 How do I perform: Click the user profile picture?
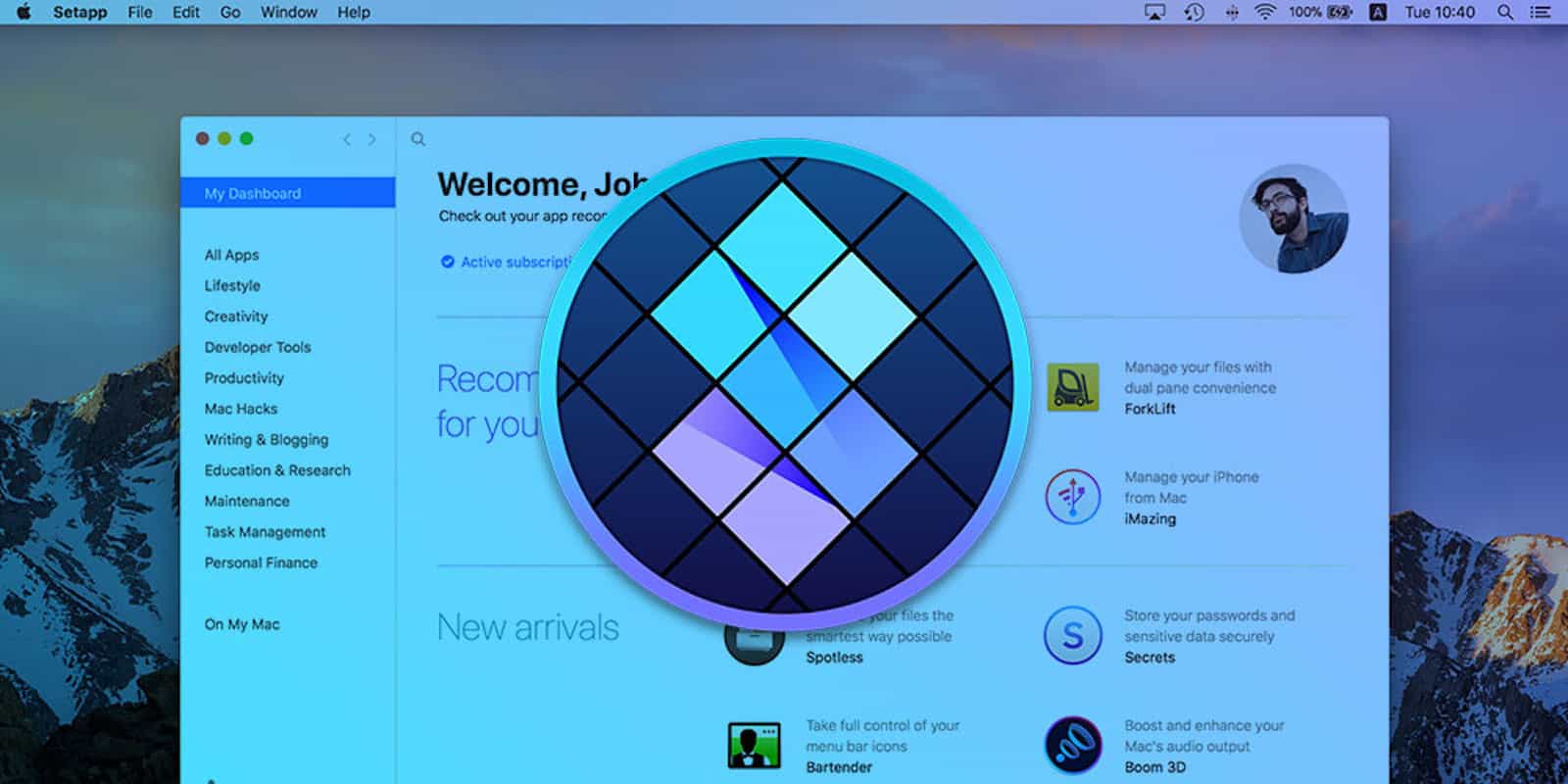pos(1294,219)
